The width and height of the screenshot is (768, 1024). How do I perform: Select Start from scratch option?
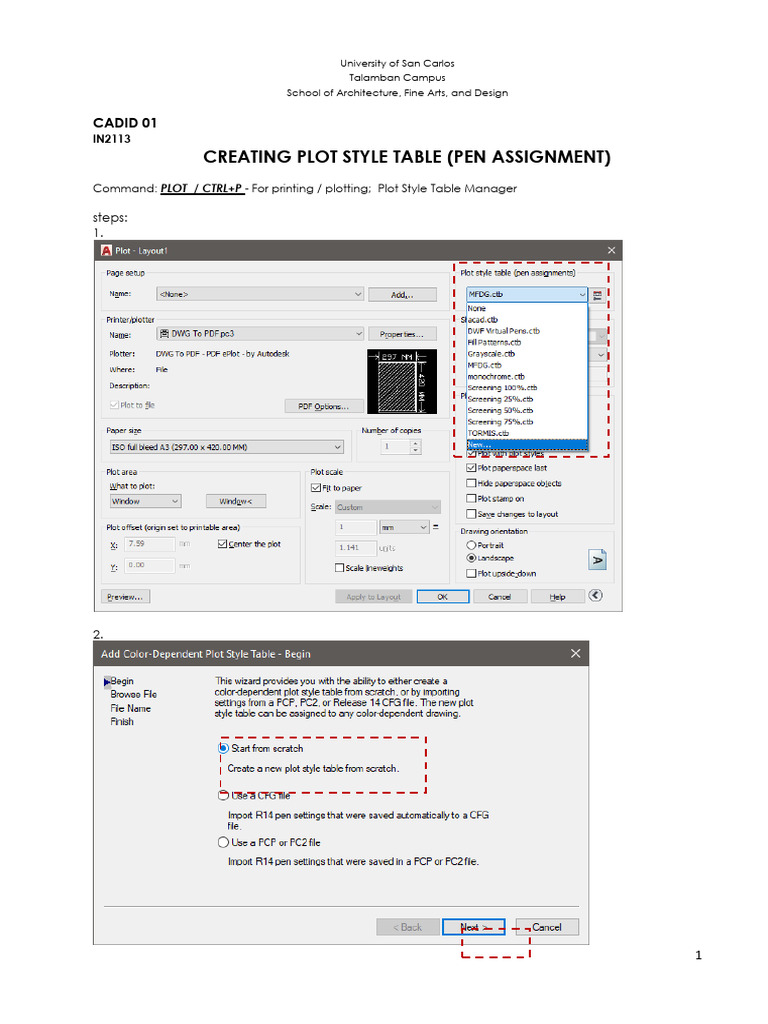point(223,748)
